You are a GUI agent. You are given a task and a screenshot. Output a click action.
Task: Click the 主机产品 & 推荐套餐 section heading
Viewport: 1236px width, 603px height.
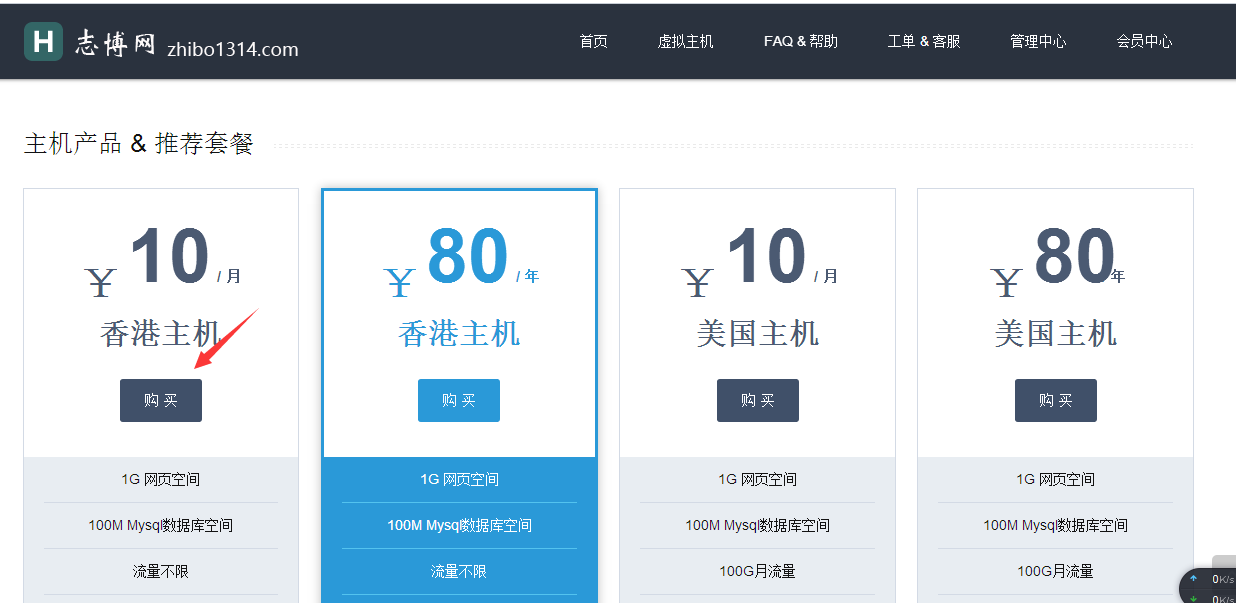[x=139, y=144]
